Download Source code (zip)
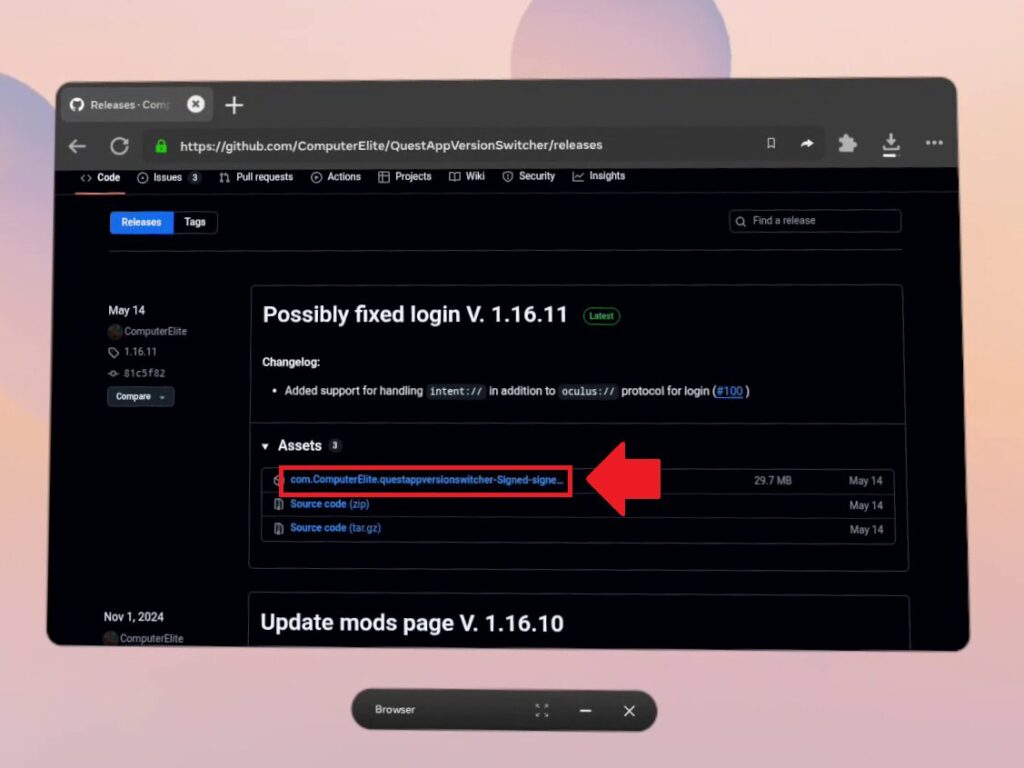Image resolution: width=1024 pixels, height=768 pixels. coord(329,504)
